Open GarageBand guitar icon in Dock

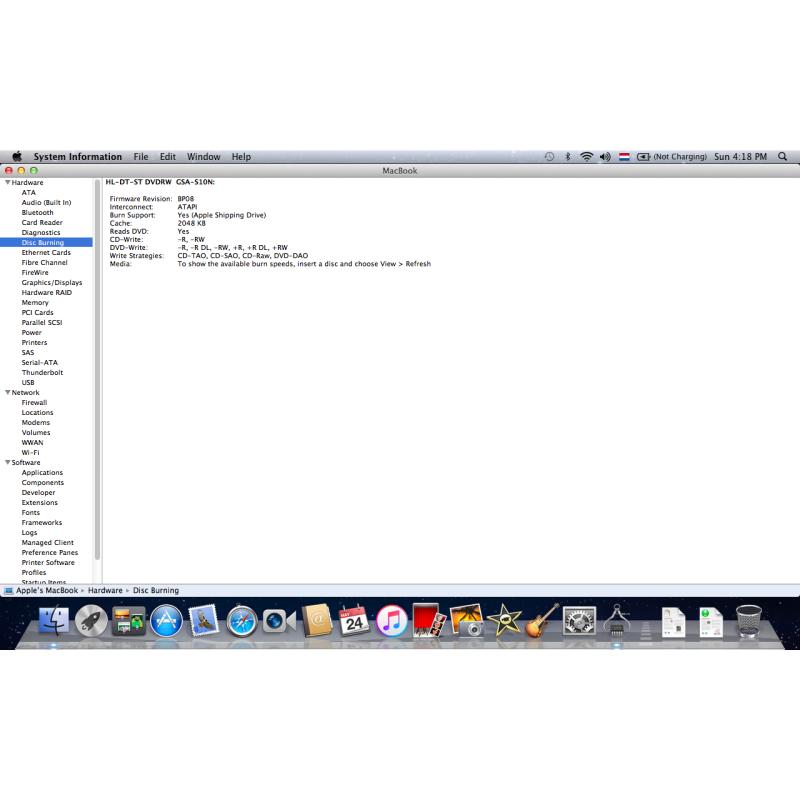542,620
